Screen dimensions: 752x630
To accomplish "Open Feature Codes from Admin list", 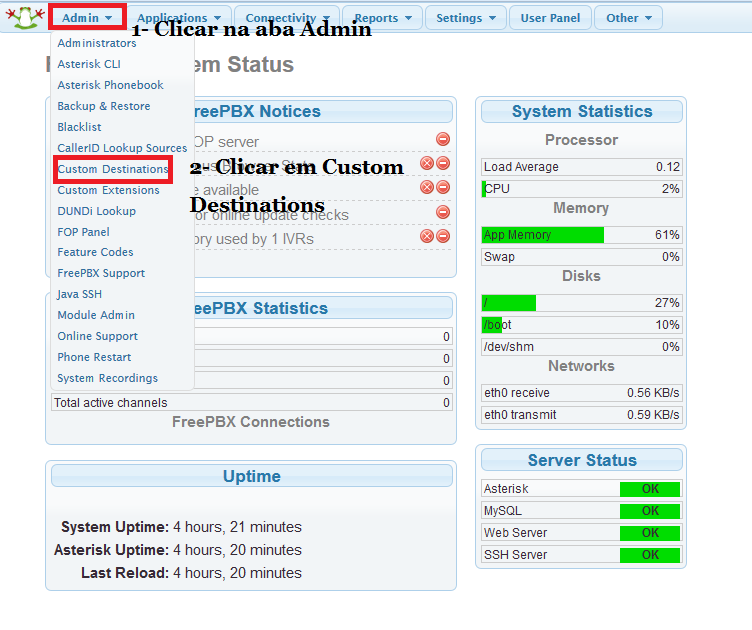I will coord(95,252).
